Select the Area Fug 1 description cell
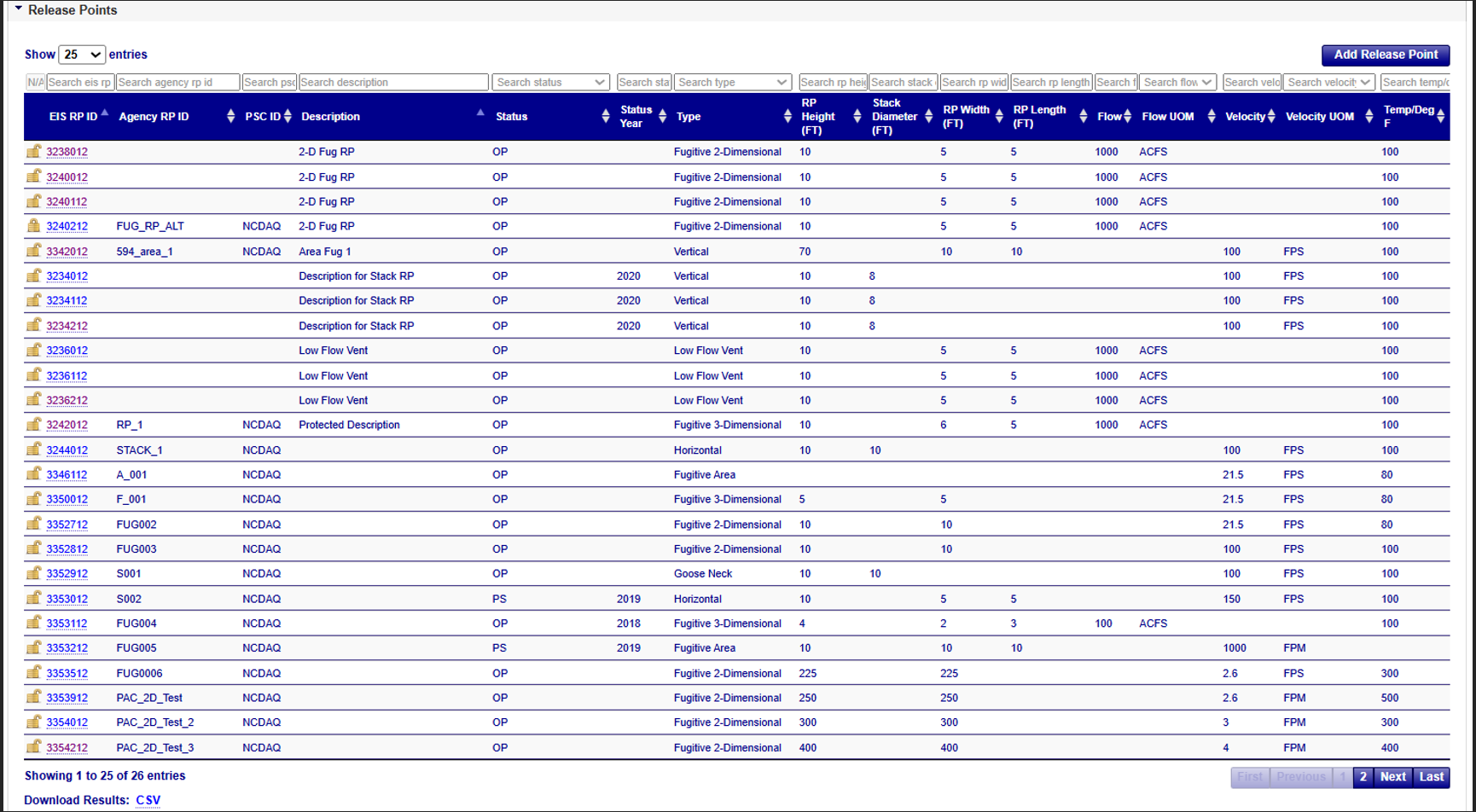 point(325,252)
